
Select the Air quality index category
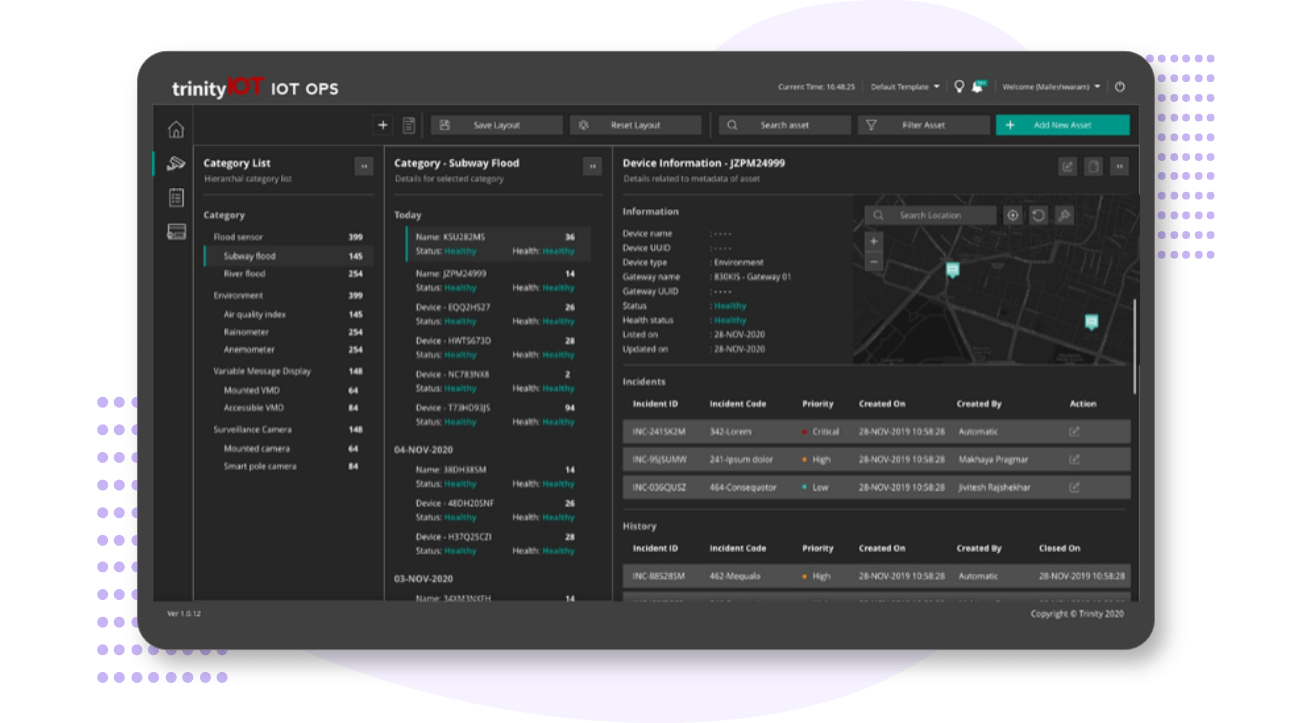pos(252,312)
